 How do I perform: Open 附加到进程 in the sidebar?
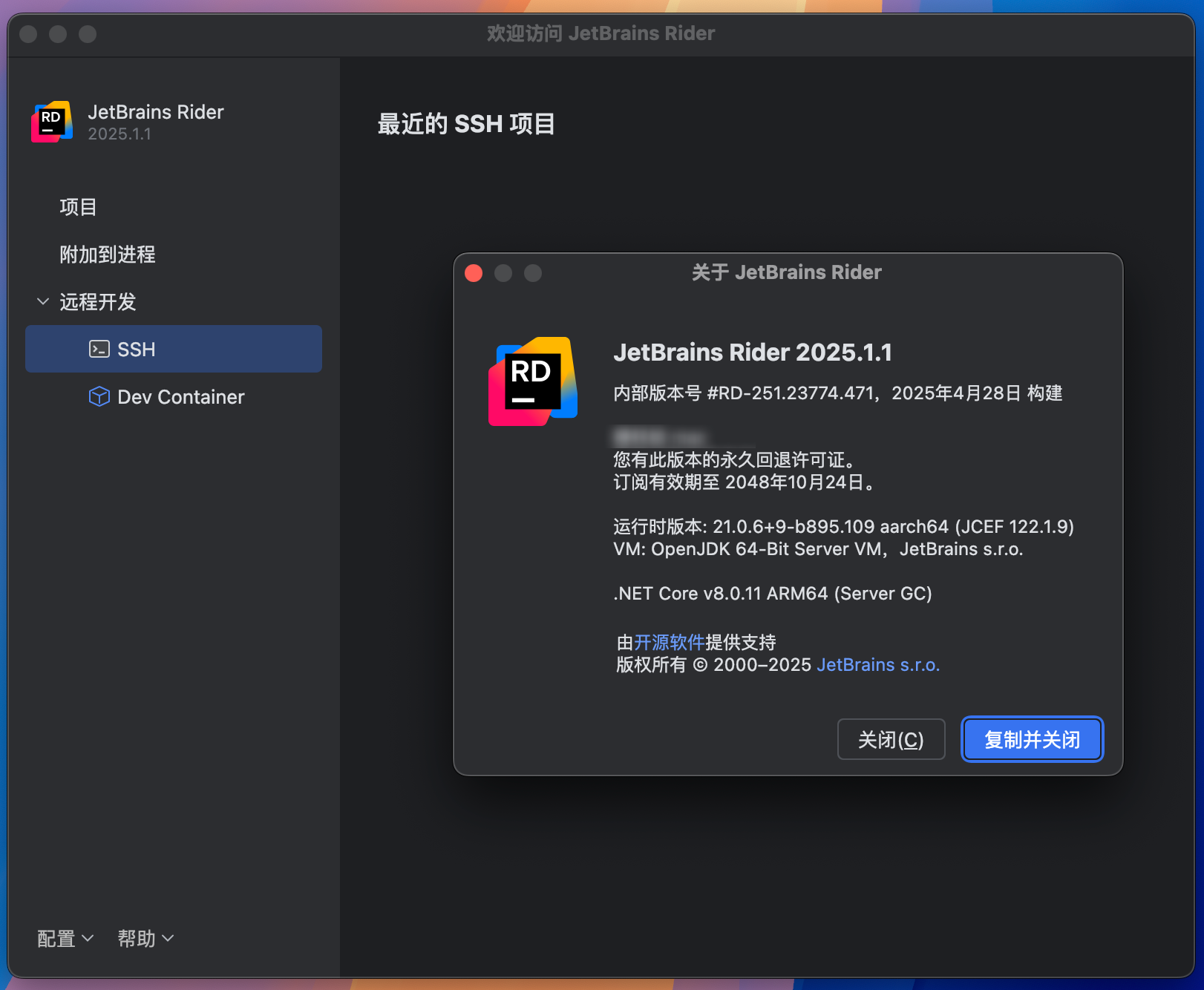(108, 255)
